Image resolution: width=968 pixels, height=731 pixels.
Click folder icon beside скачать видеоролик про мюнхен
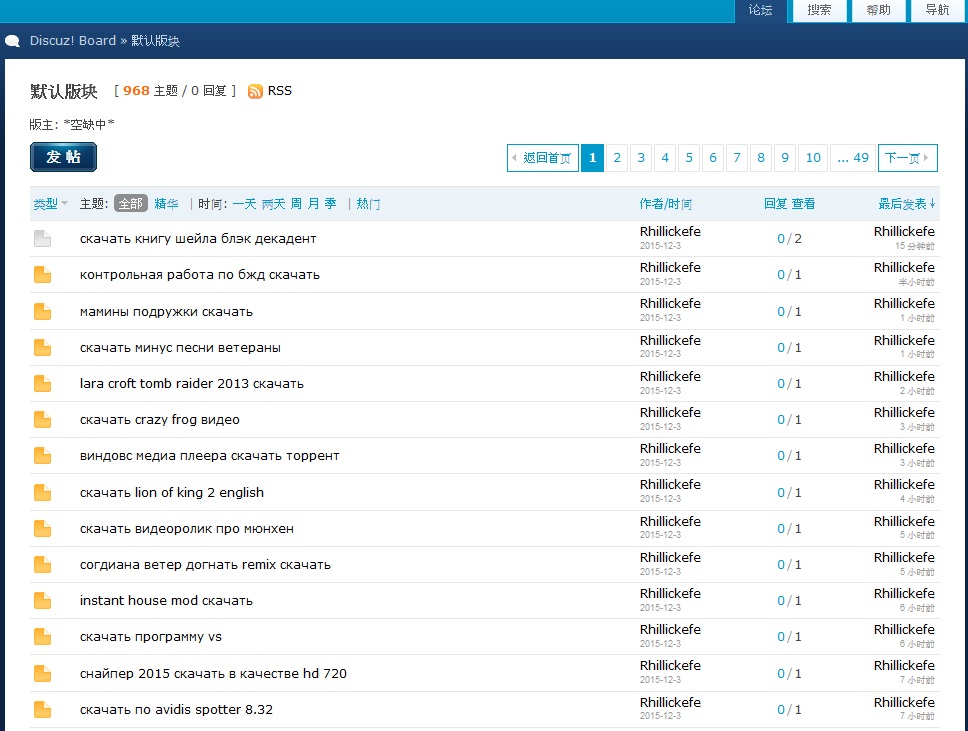click(x=43, y=528)
